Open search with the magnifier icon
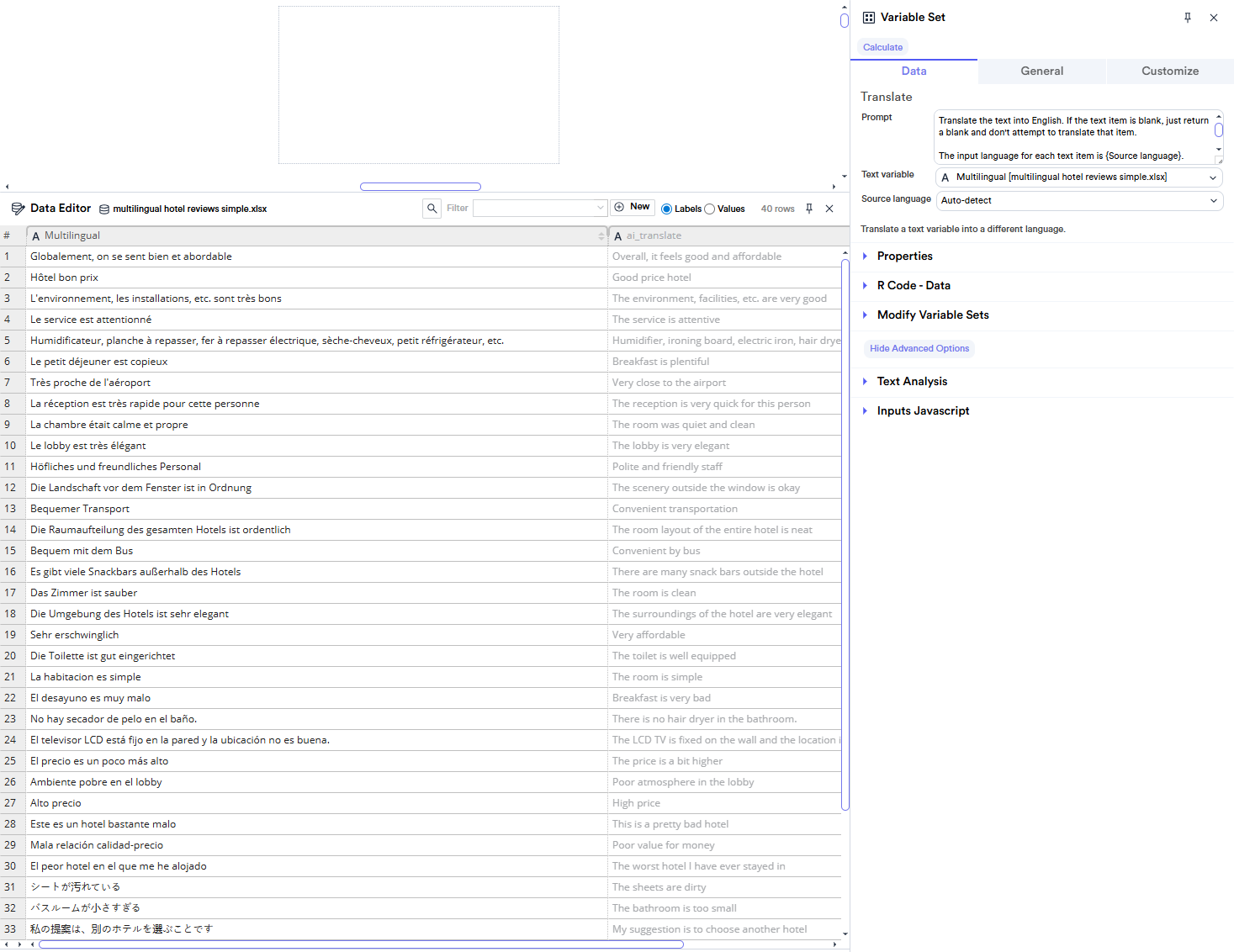1234x952 pixels. coord(432,208)
